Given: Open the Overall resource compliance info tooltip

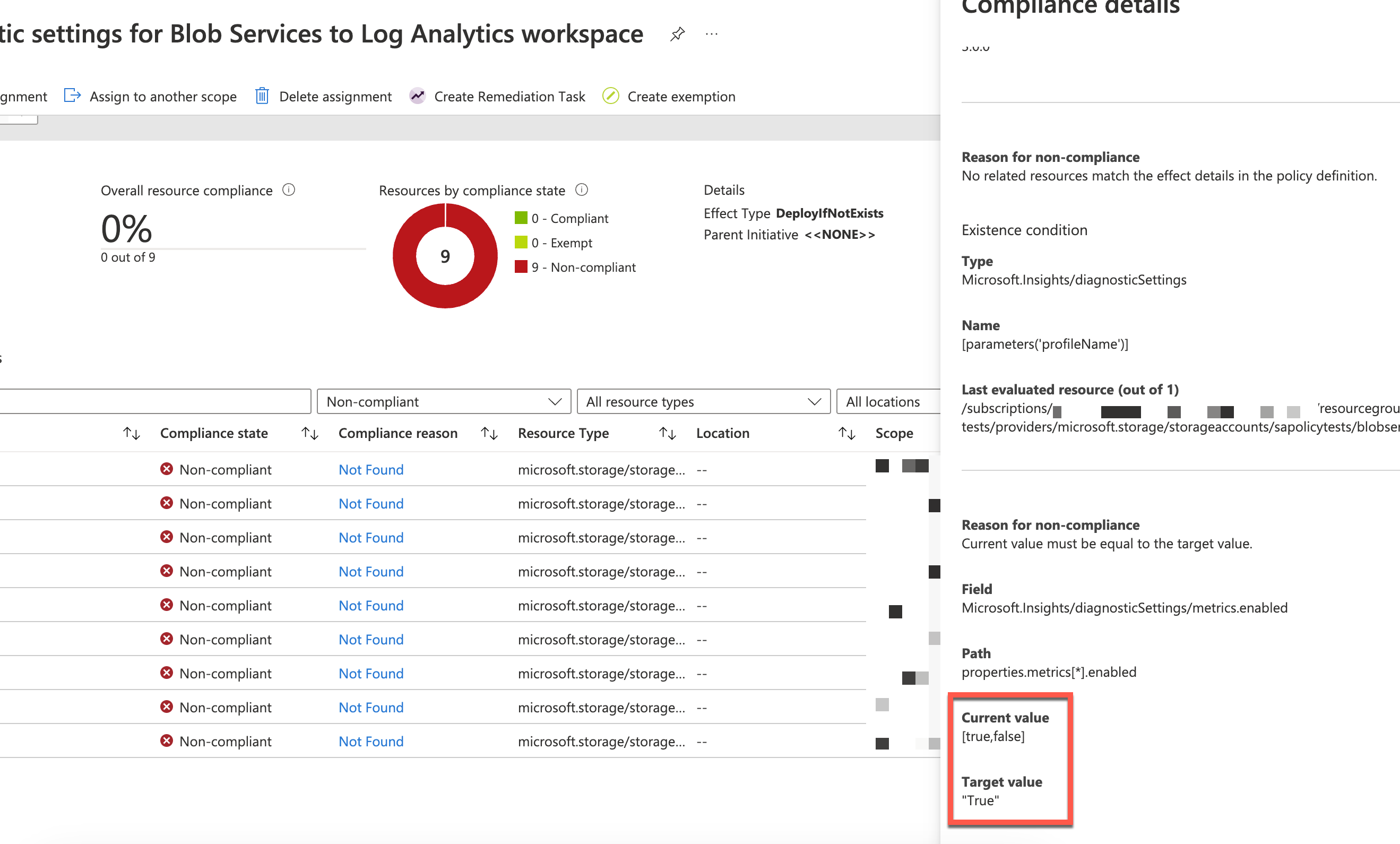Looking at the screenshot, I should point(289,190).
